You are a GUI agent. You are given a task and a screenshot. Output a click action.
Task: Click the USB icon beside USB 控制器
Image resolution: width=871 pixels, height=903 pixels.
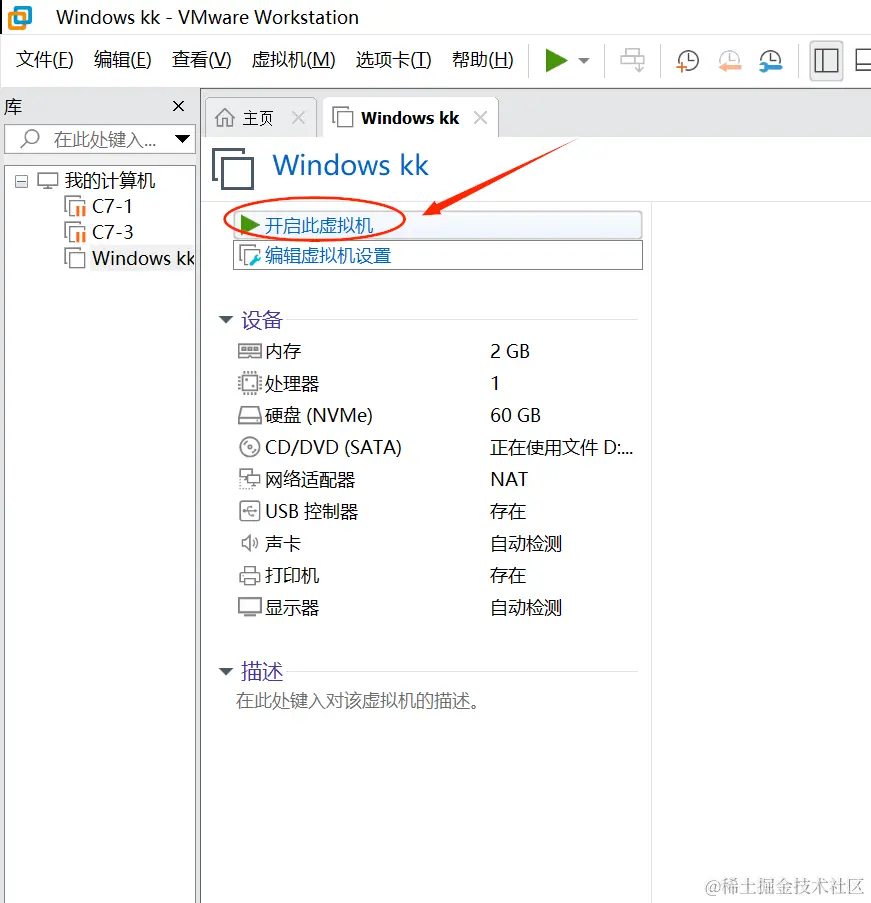click(x=249, y=511)
